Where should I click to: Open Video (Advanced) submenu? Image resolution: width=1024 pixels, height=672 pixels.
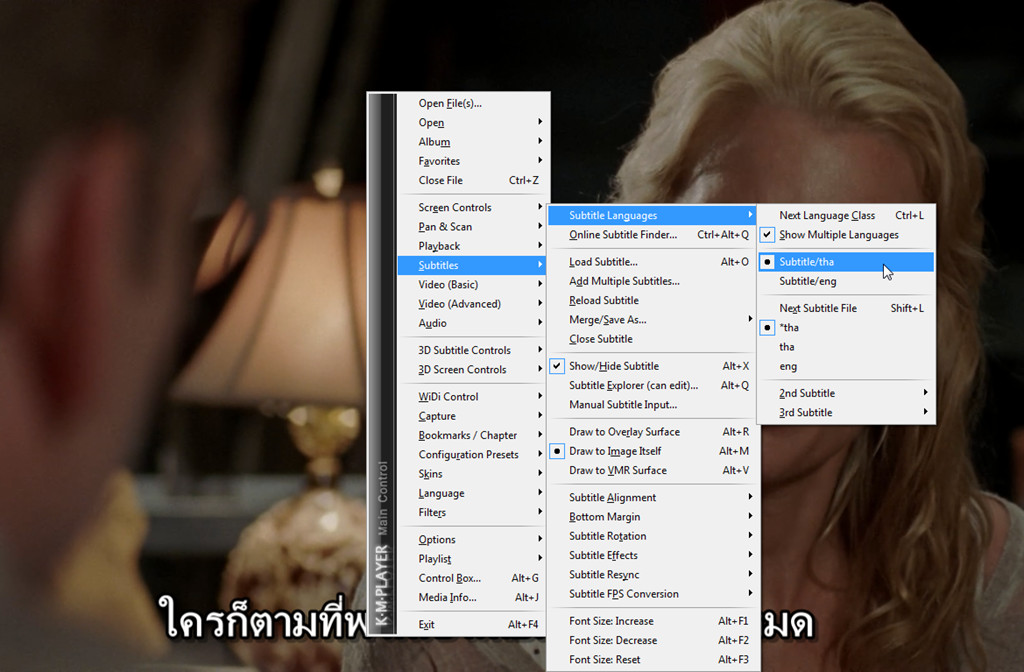tap(472, 304)
